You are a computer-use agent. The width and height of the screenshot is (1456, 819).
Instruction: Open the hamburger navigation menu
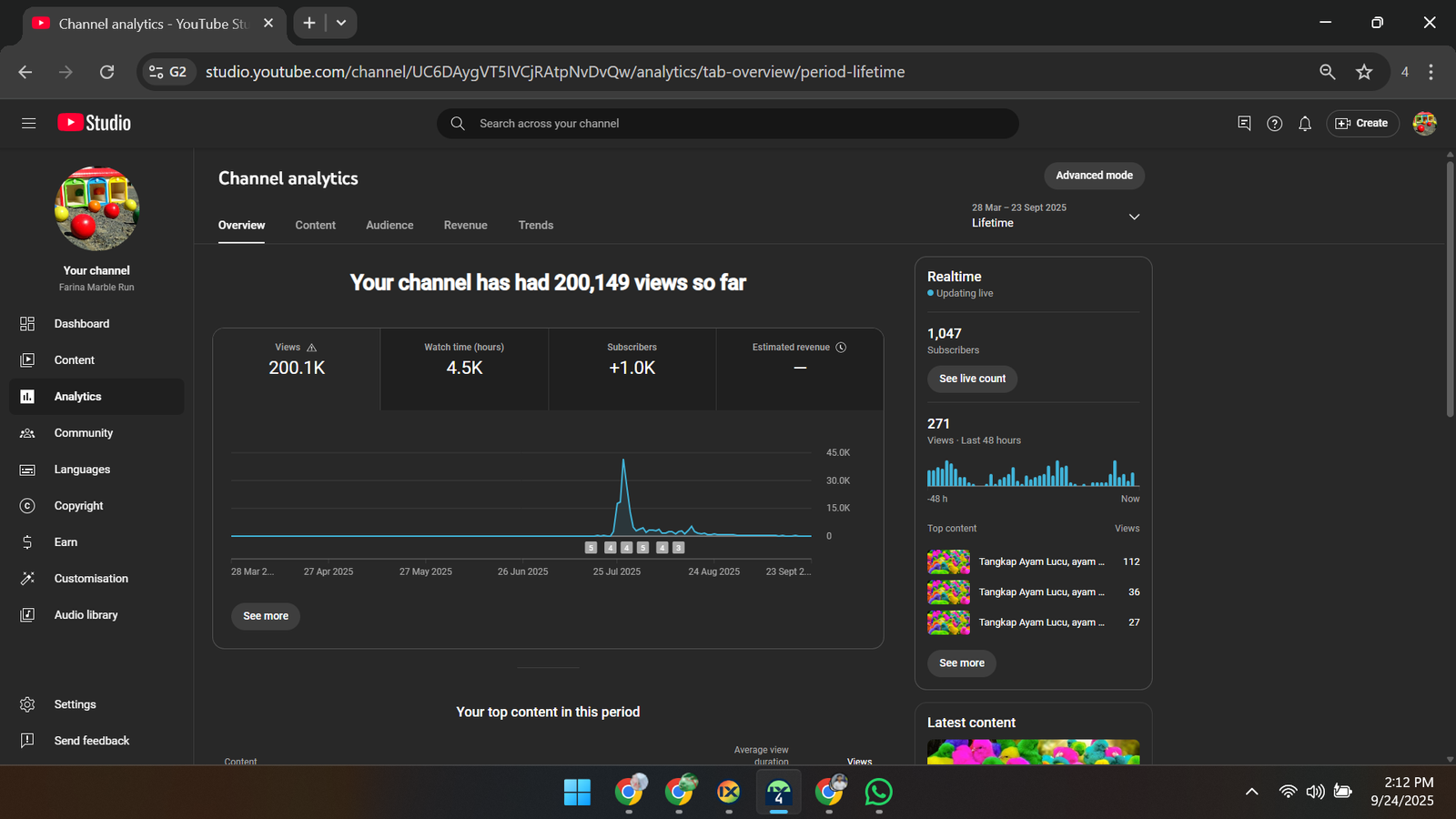tap(28, 123)
